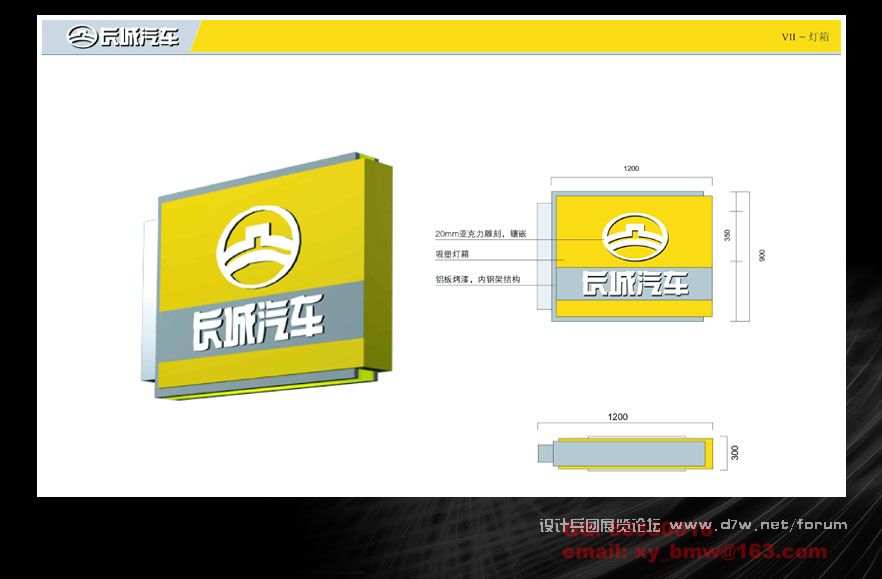Click the "300" depth dimension label
The height and width of the screenshot is (579, 882).
click(735, 453)
